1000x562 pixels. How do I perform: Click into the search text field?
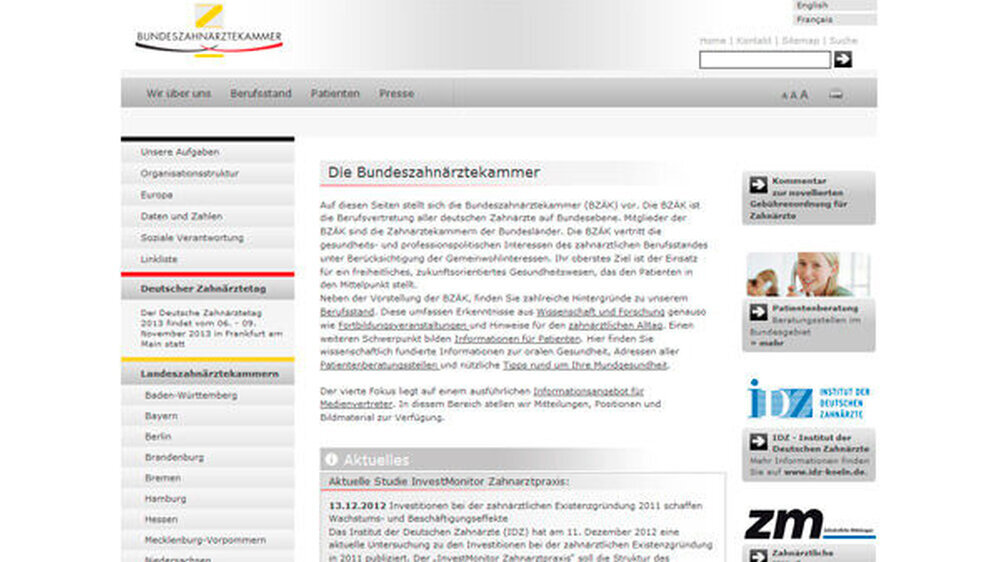[x=764, y=60]
